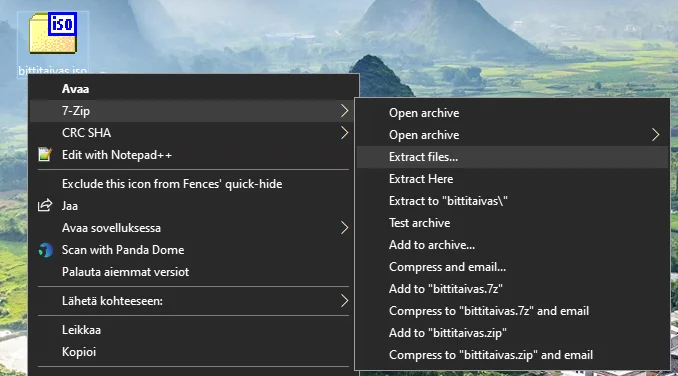Viewport: 678px width, 376px height.
Task: Expand the second Open archive chevron arrow
Action: coord(656,135)
